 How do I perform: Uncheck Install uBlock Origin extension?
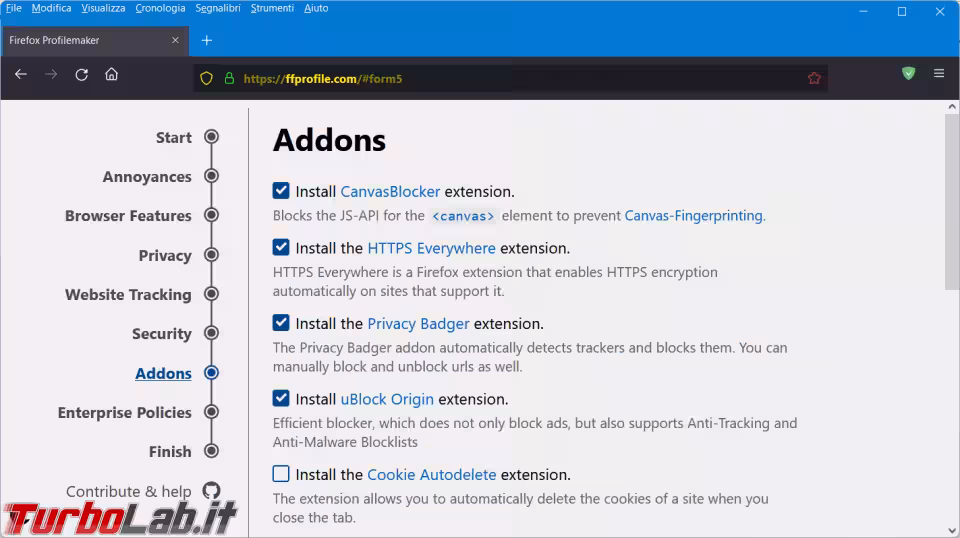(281, 398)
